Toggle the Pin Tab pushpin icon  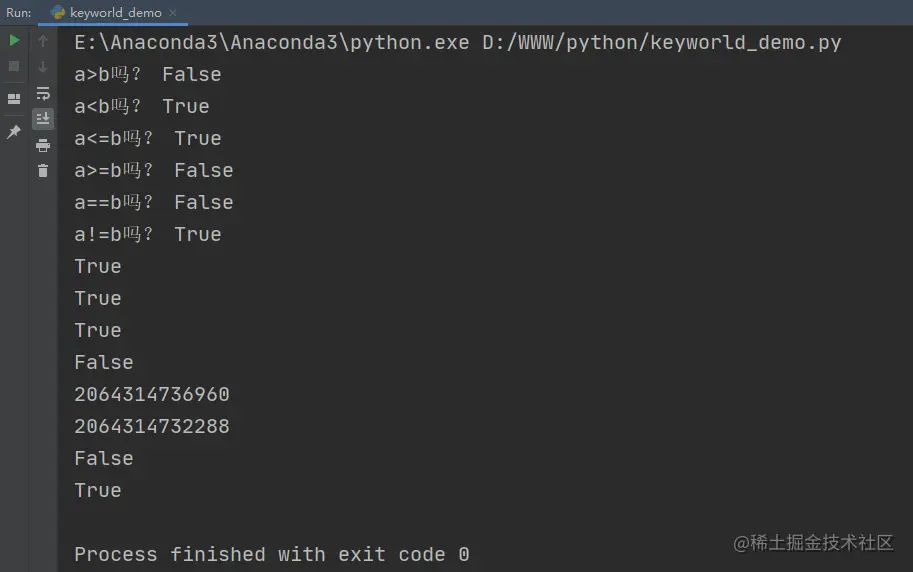[x=14, y=132]
